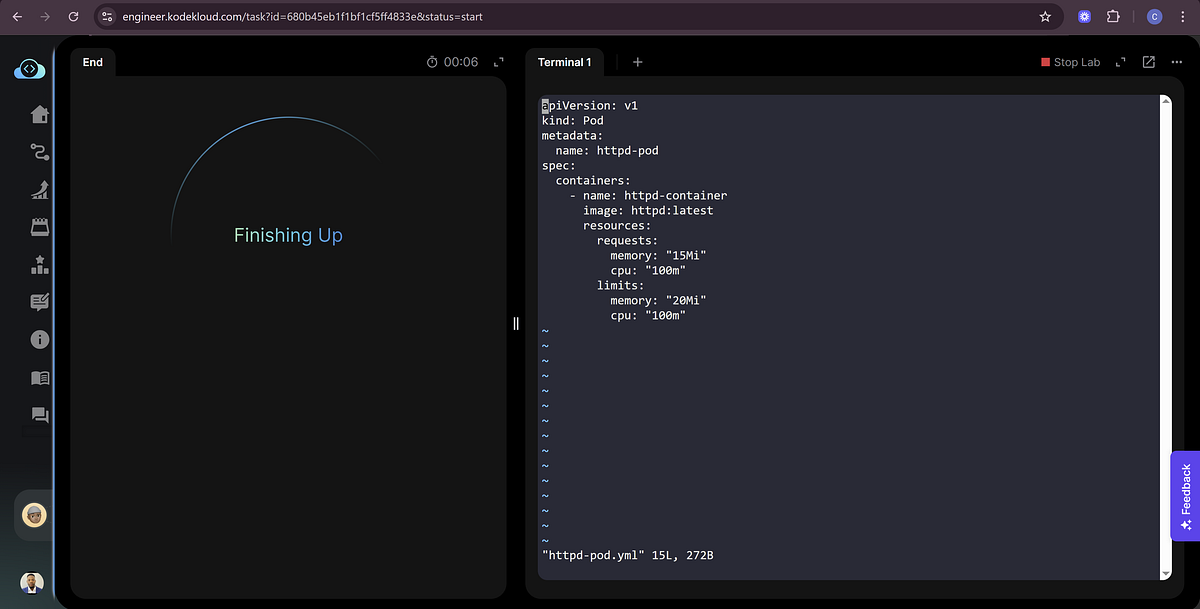Bookmark this page with star icon

(1045, 17)
